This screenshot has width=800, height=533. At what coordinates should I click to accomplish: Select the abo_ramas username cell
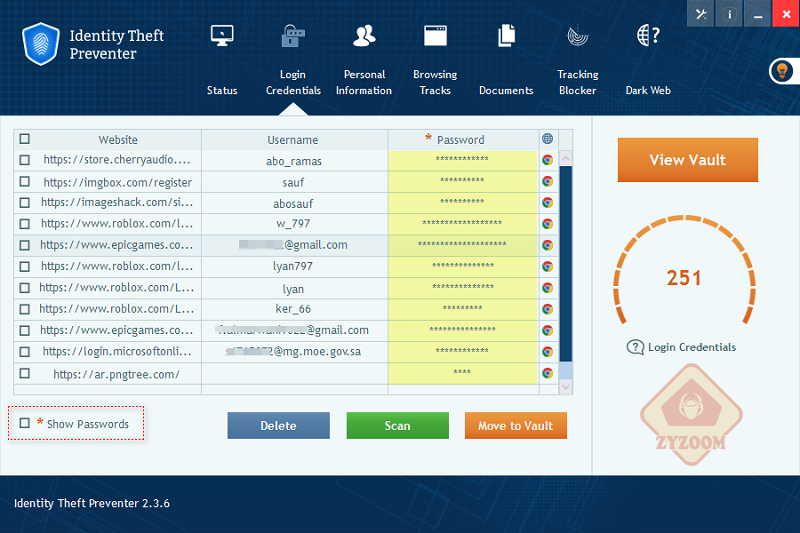[x=294, y=161]
